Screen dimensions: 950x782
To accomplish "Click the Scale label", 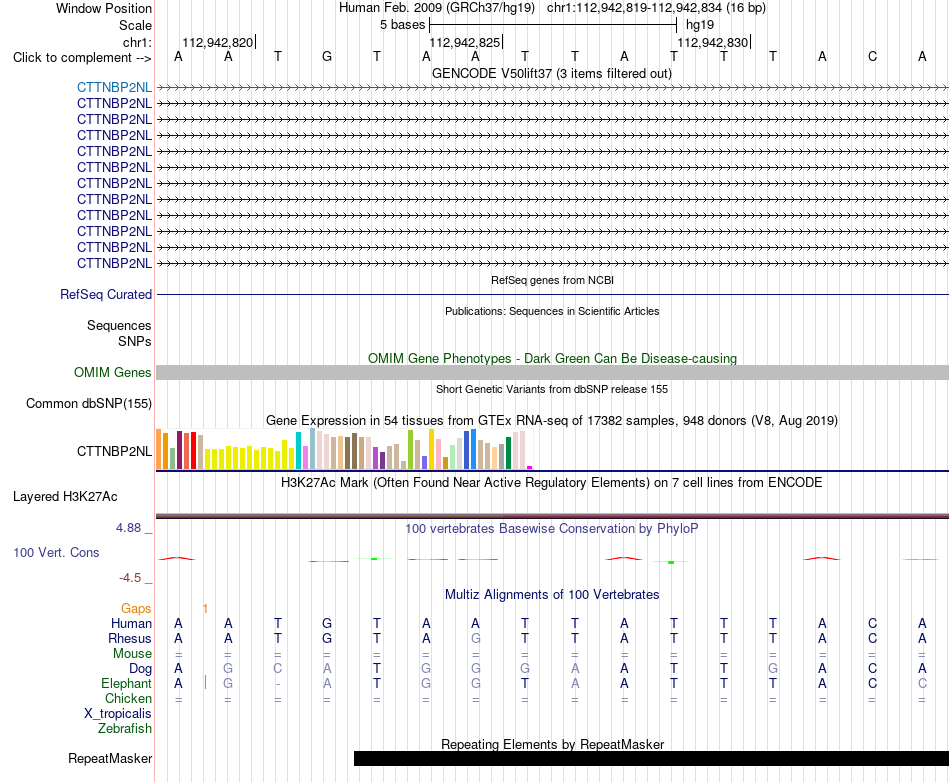I will pyautogui.click(x=135, y=25).
